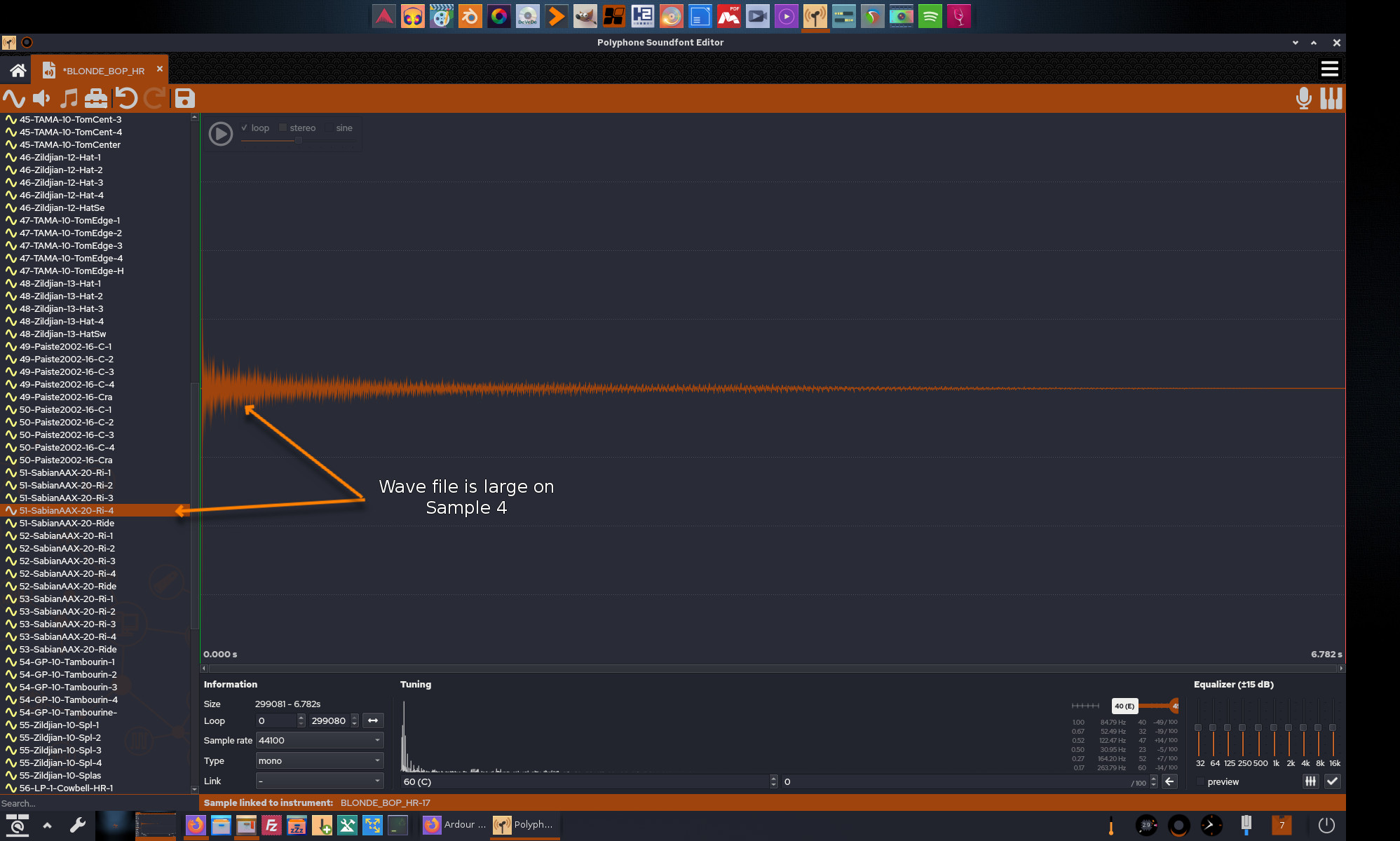Toggle the loop checkbox
Viewport: 1400px width, 841px height.
coord(245,128)
